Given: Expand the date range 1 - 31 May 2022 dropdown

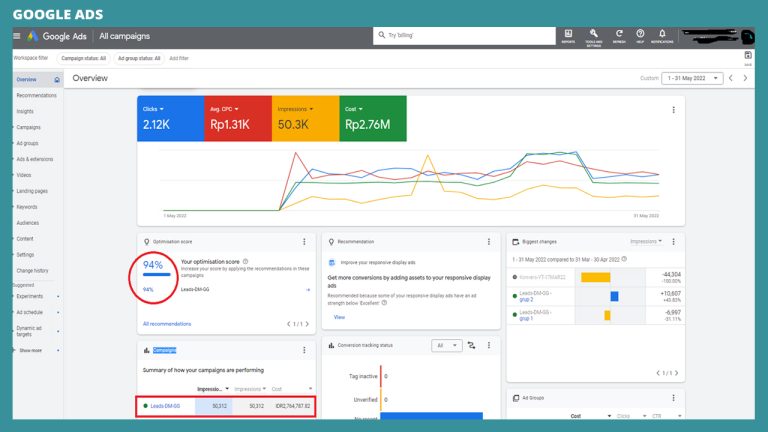Looking at the screenshot, I should click(693, 78).
